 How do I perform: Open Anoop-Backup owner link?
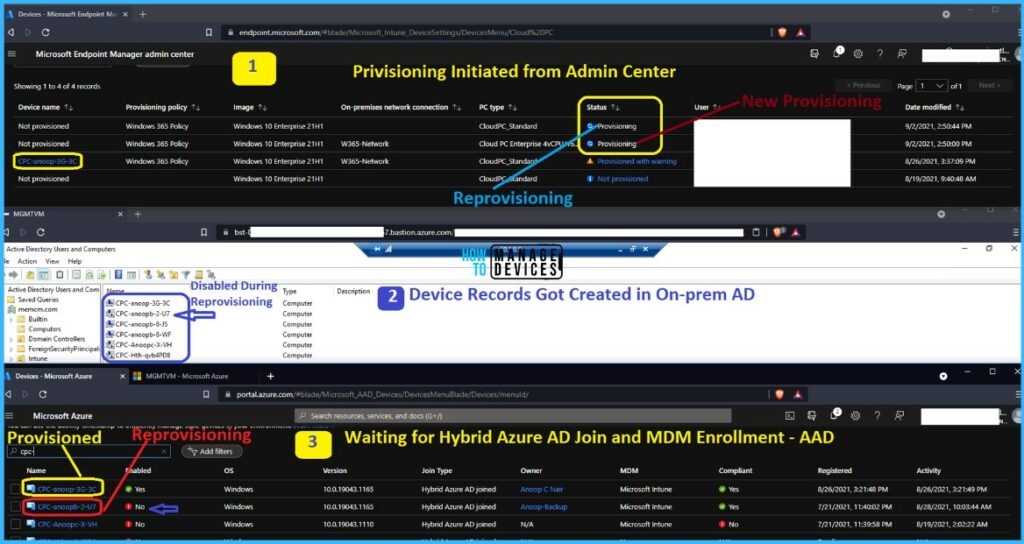pyautogui.click(x=543, y=507)
